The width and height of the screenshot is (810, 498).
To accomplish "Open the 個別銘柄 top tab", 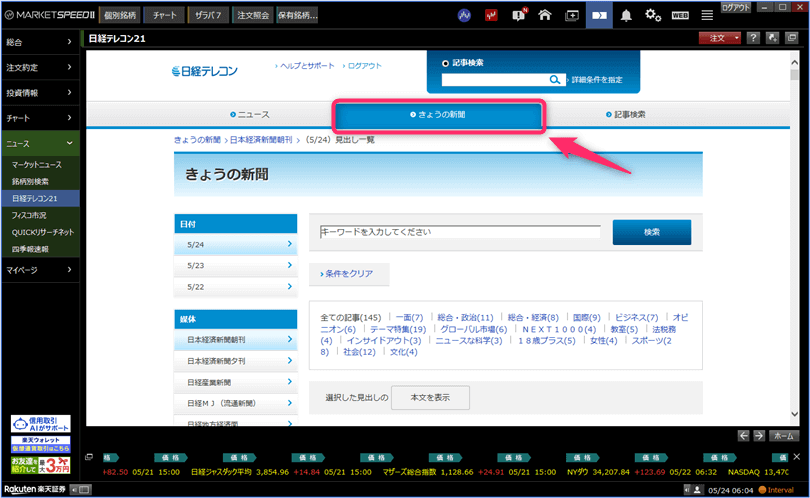I will point(120,15).
